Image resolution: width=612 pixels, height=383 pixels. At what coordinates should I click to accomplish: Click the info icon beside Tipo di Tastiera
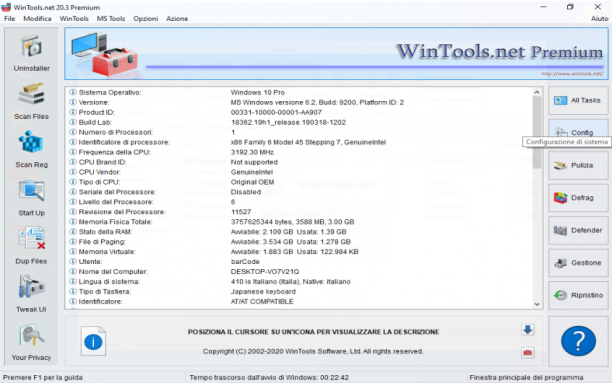(73, 291)
